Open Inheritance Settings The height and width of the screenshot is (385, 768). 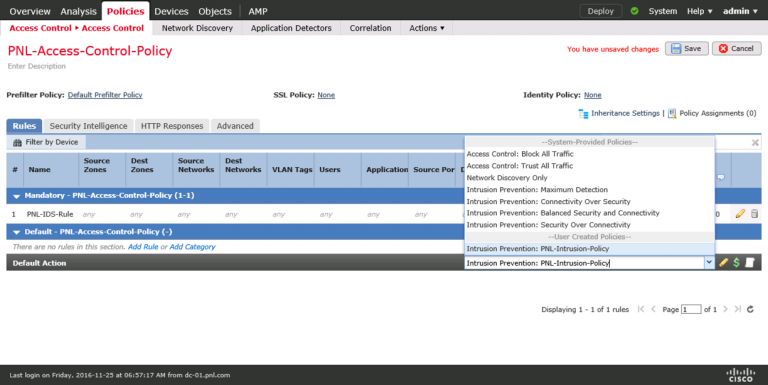pyautogui.click(x=619, y=113)
